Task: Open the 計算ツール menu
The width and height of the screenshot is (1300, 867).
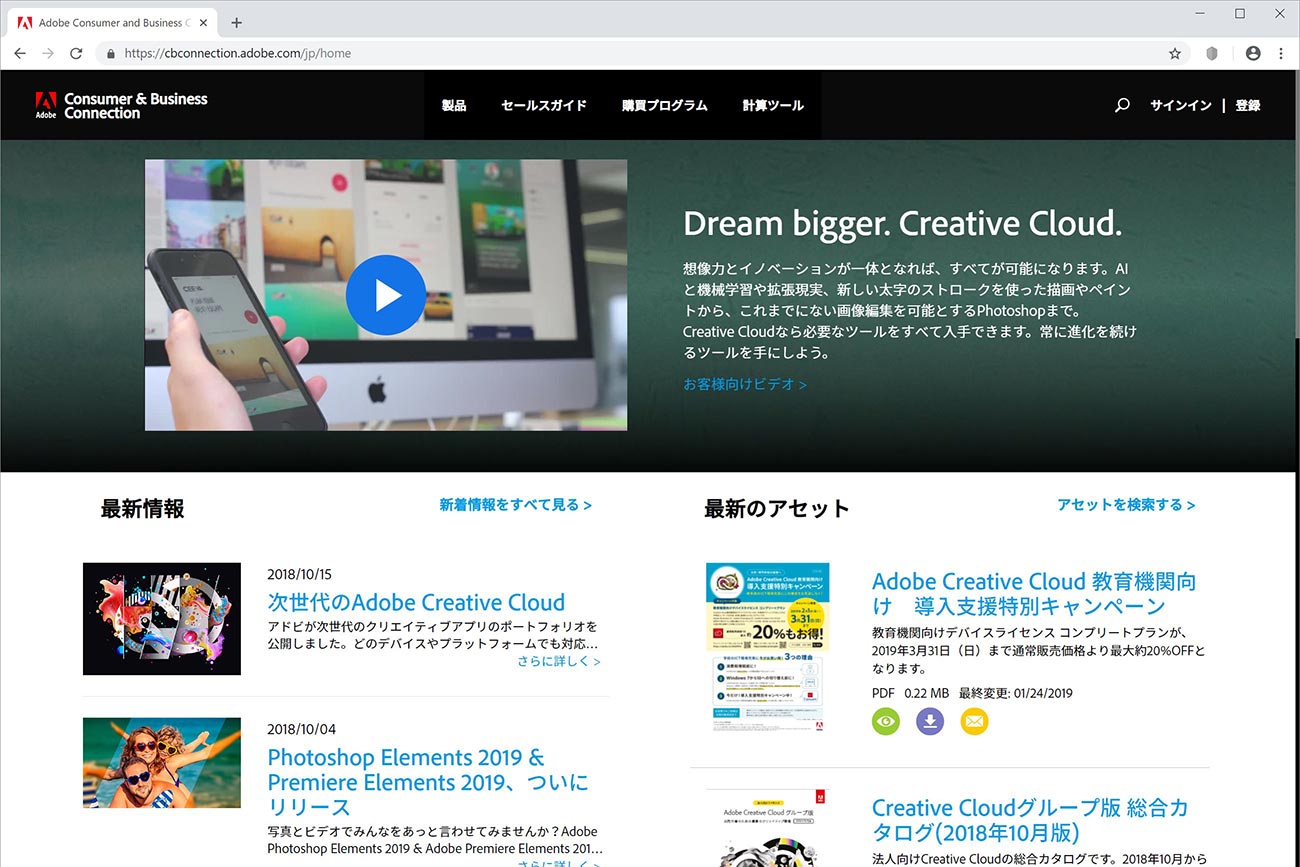Action: tap(773, 105)
